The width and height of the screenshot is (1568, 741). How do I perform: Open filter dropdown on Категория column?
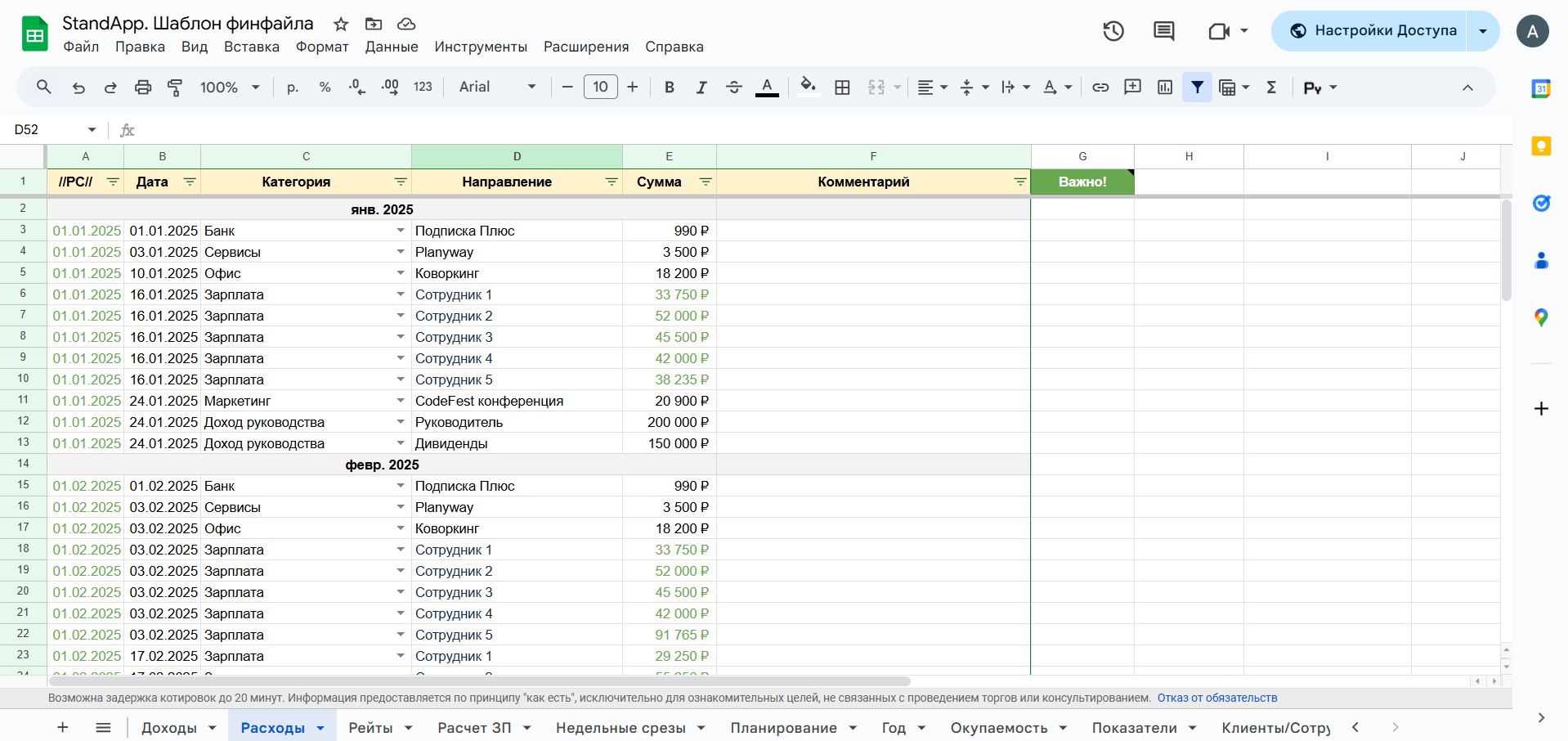coord(401,182)
